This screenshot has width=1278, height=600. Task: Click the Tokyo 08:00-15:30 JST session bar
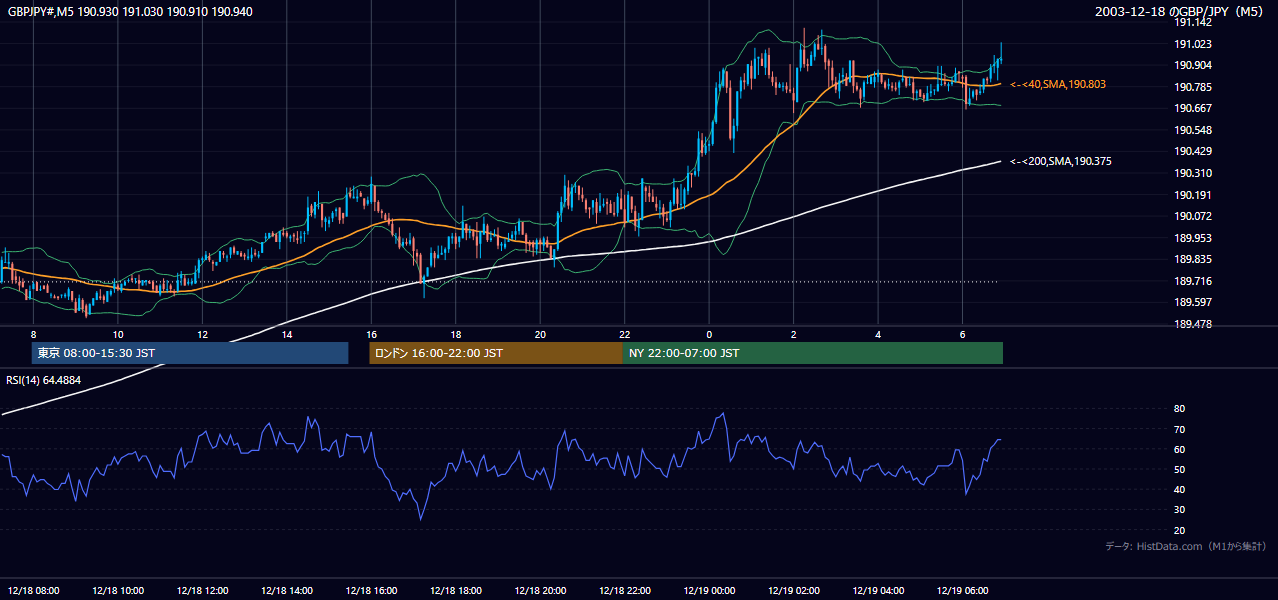click(x=190, y=353)
